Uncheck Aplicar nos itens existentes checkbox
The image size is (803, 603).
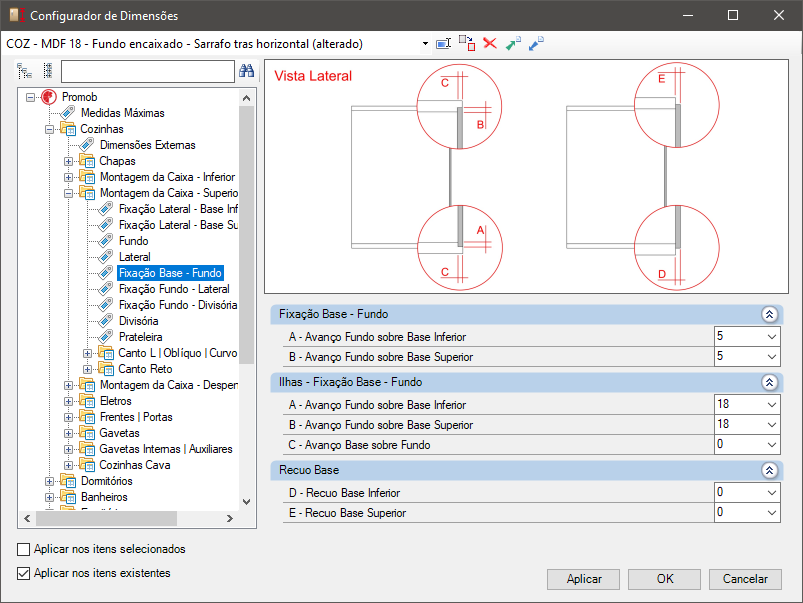point(23,573)
